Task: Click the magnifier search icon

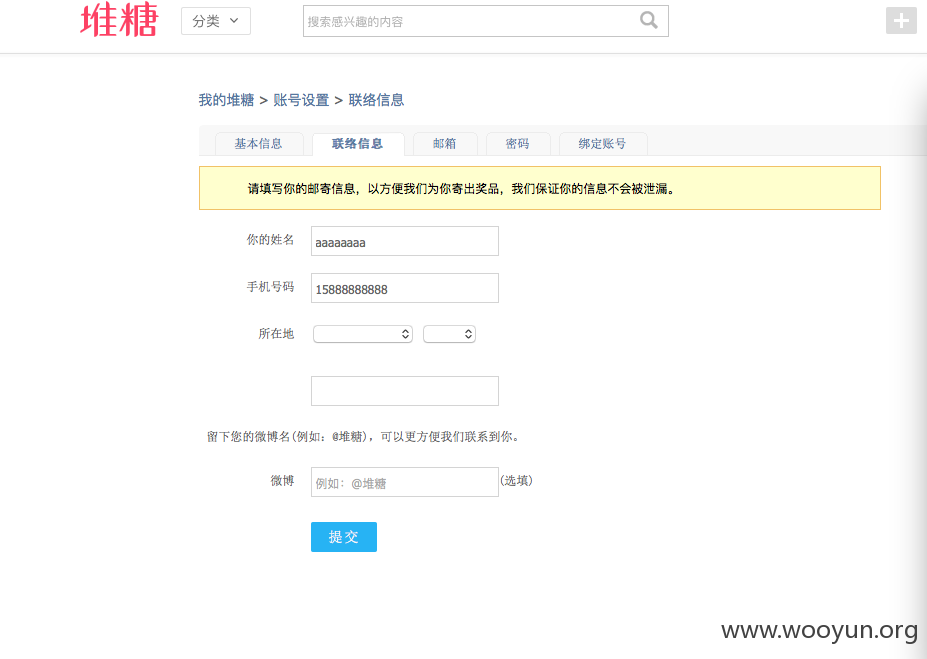Action: click(649, 21)
